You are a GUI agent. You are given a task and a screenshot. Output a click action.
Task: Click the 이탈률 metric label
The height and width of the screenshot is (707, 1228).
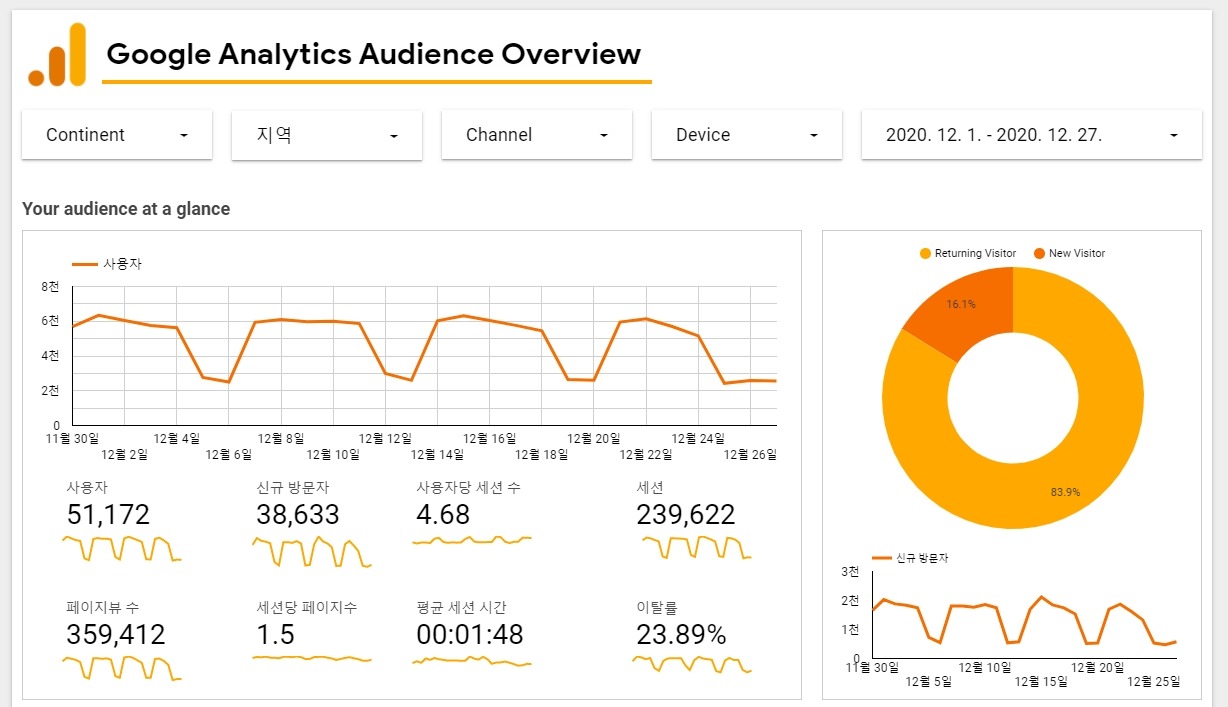657,607
